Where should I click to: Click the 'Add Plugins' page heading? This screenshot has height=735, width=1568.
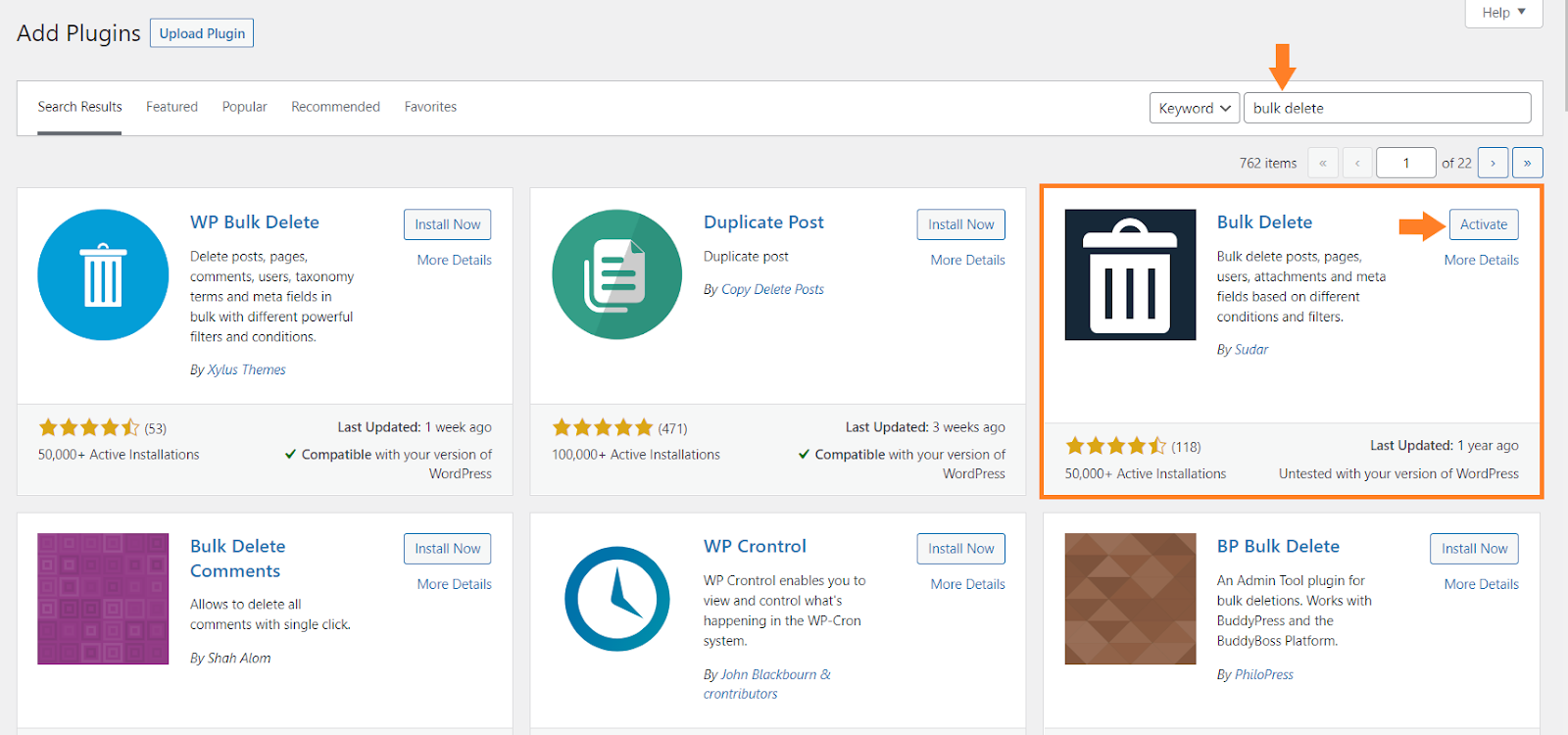pos(78,33)
